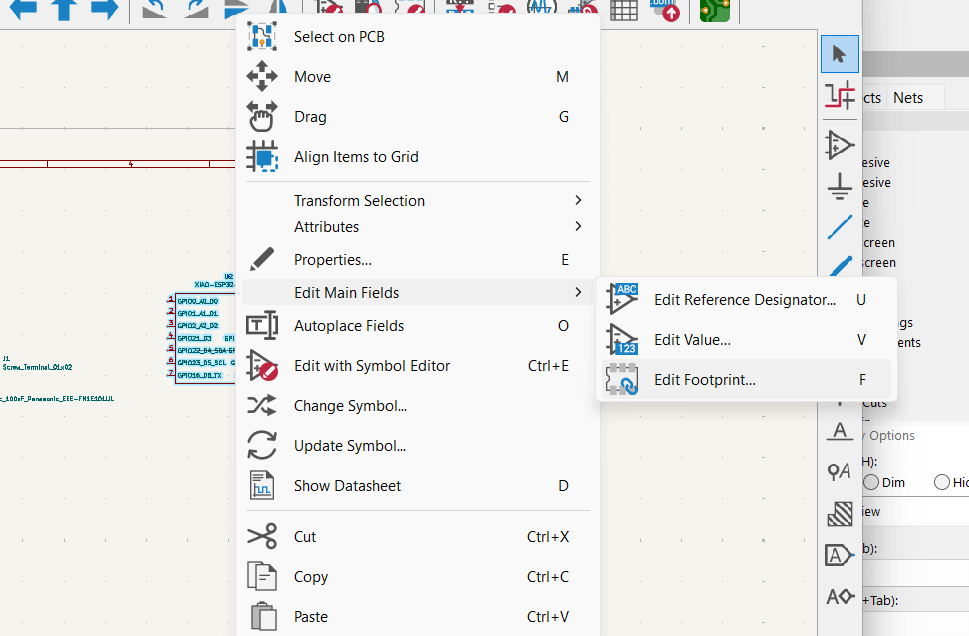Open the PCB editor from the toolbar
This screenshot has height=636, width=969.
click(714, 11)
